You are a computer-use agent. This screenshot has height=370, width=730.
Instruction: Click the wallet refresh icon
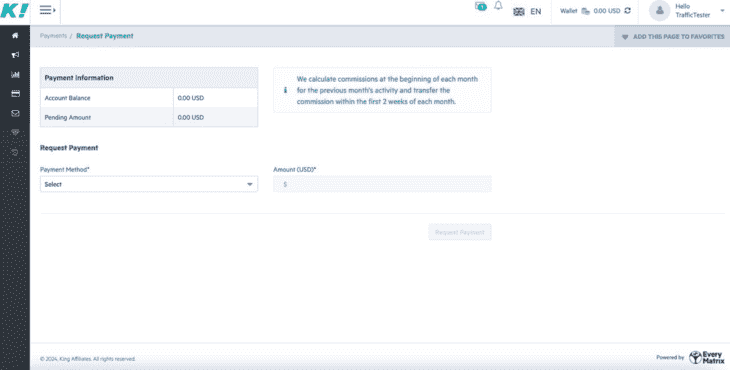(628, 11)
